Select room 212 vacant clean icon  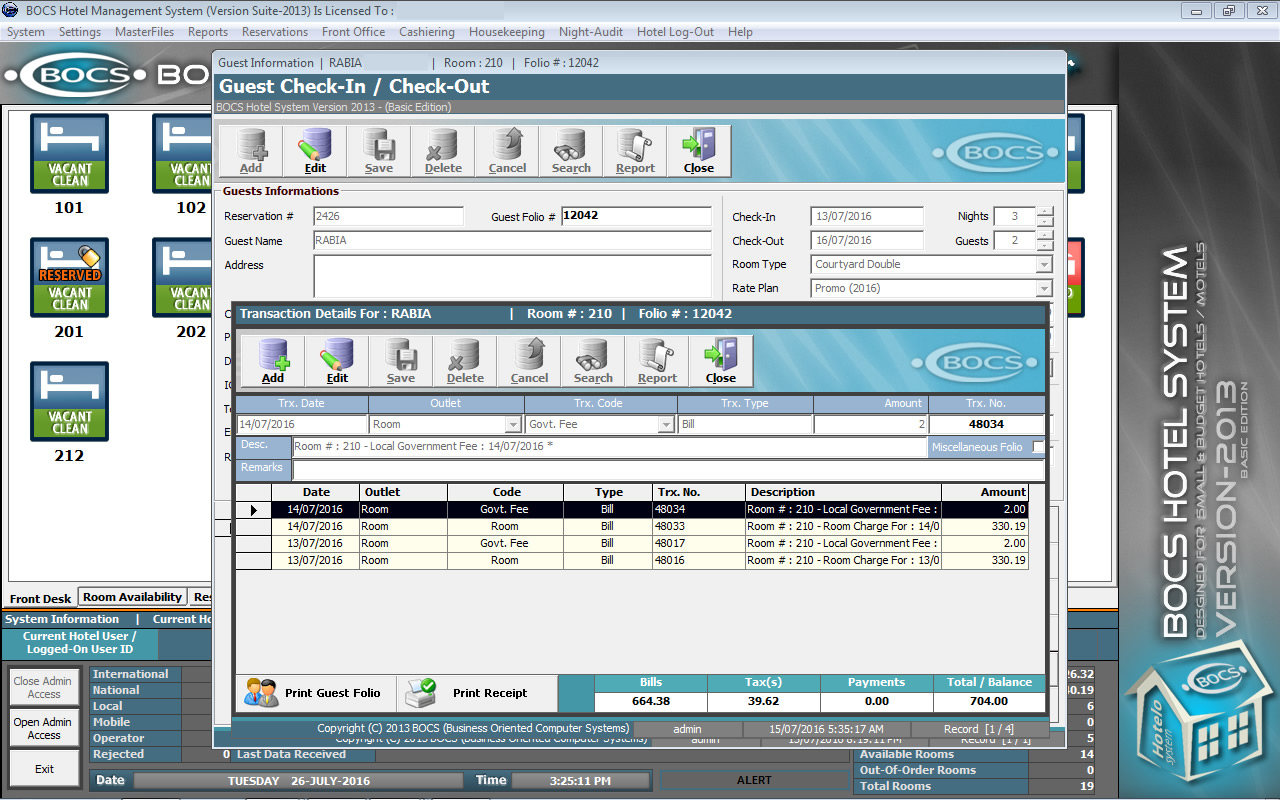(69, 401)
